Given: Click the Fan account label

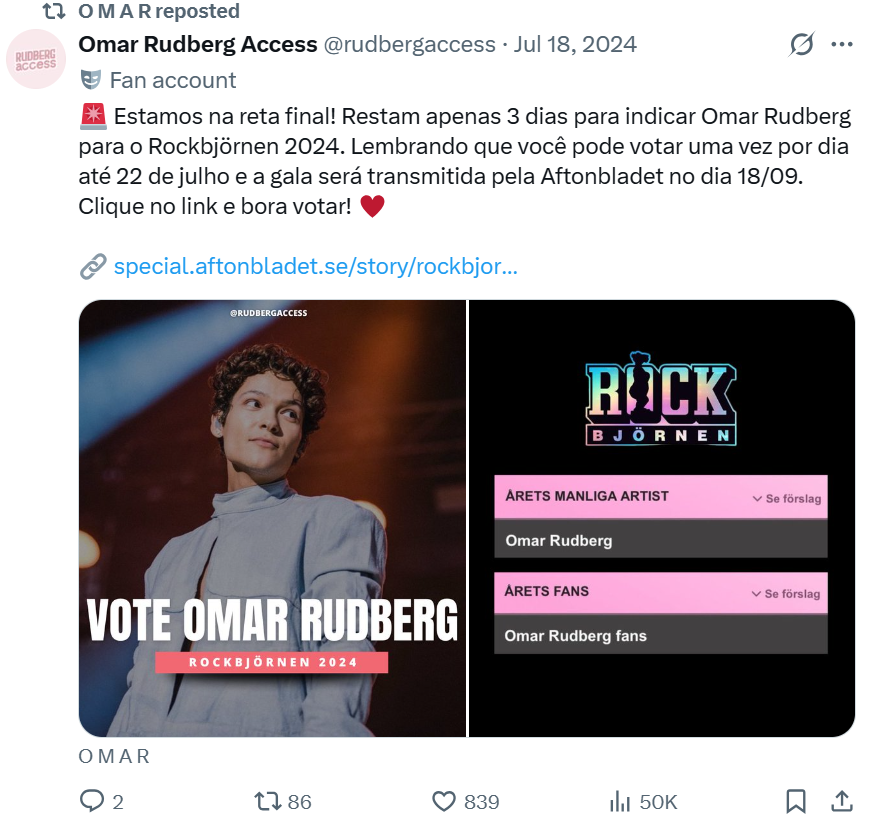Looking at the screenshot, I should 172,80.
